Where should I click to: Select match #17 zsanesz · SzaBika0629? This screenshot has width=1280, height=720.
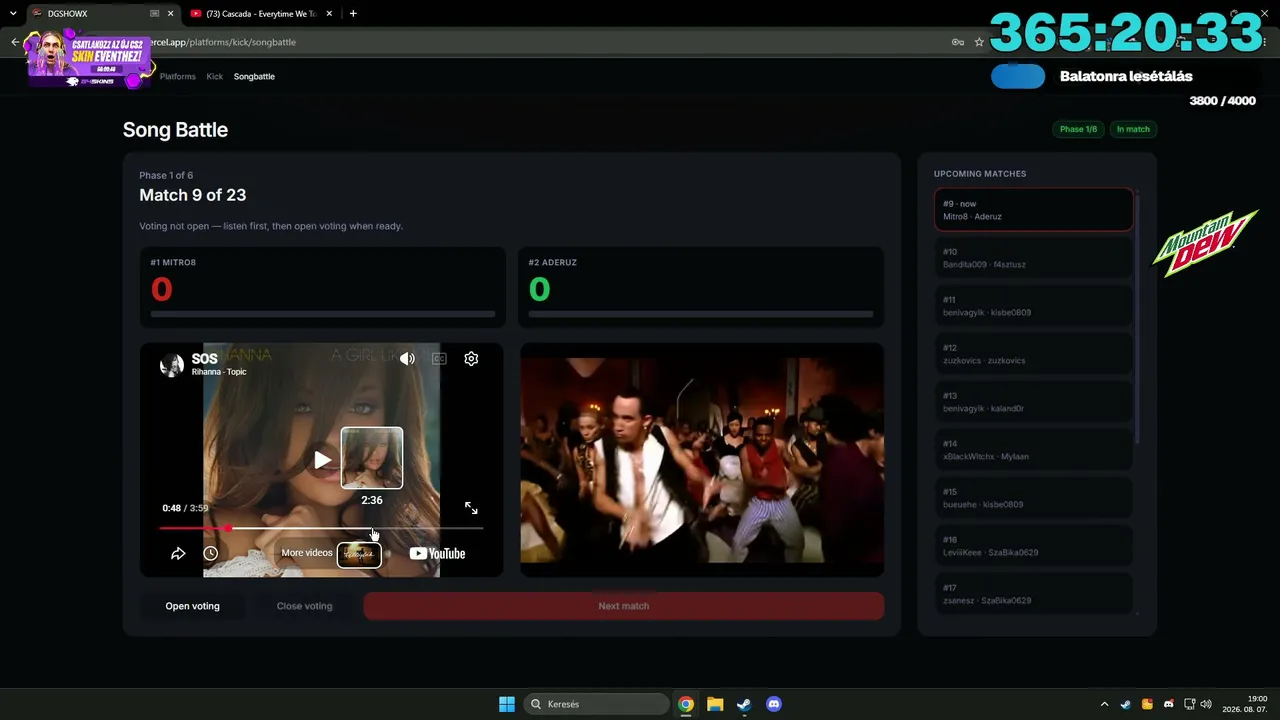[x=1034, y=593]
